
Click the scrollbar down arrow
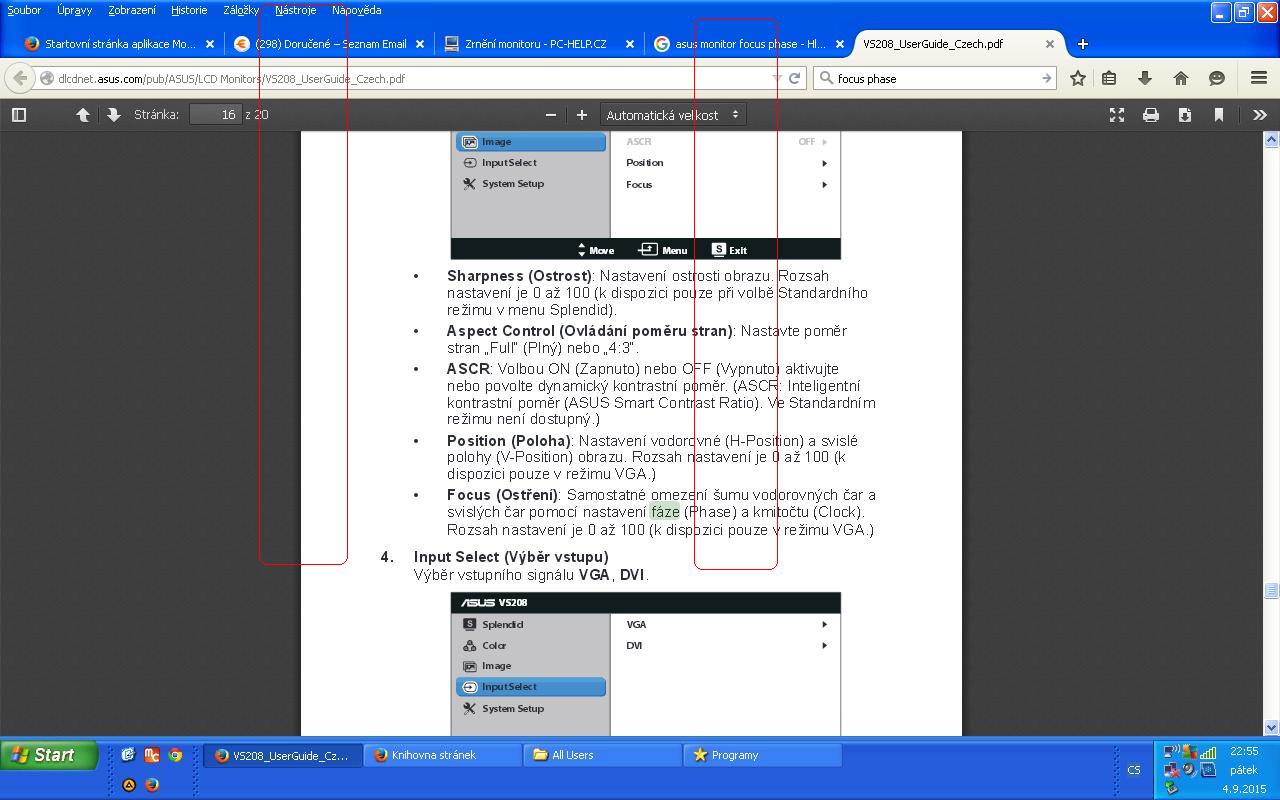(x=1272, y=728)
